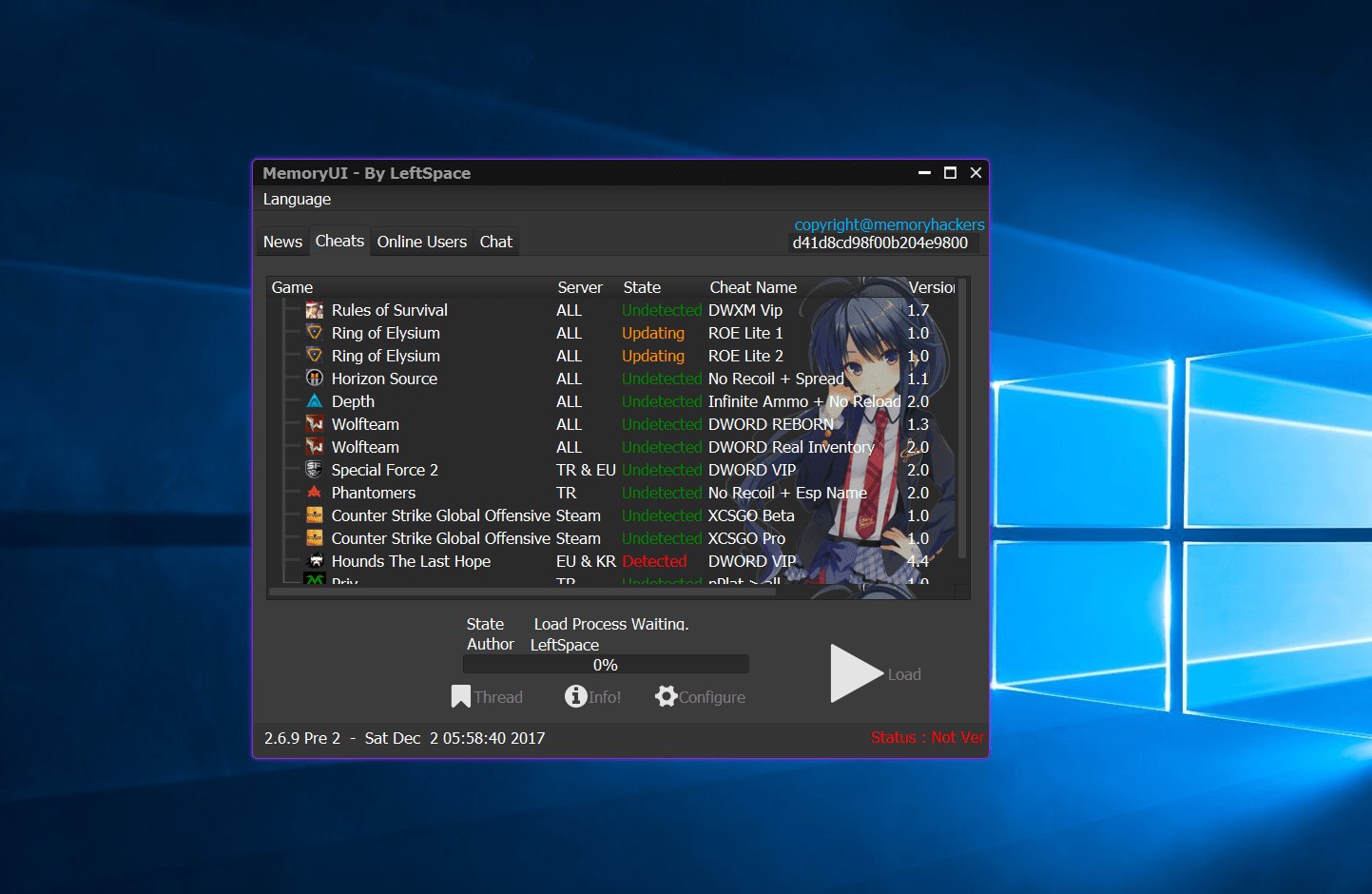Image resolution: width=1372 pixels, height=894 pixels.
Task: Click the Special Force 2 game icon
Action: (315, 470)
